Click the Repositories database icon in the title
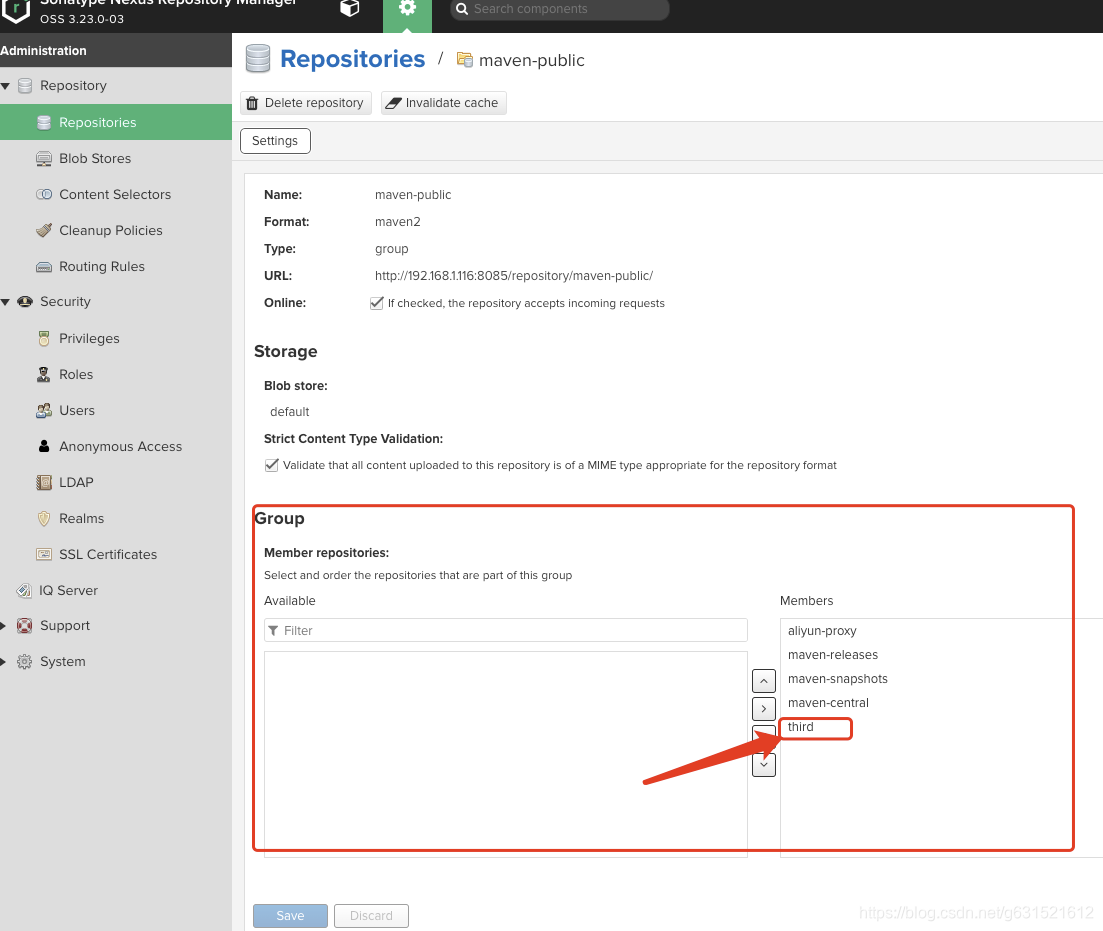Viewport: 1103px width, 931px height. 258,59
